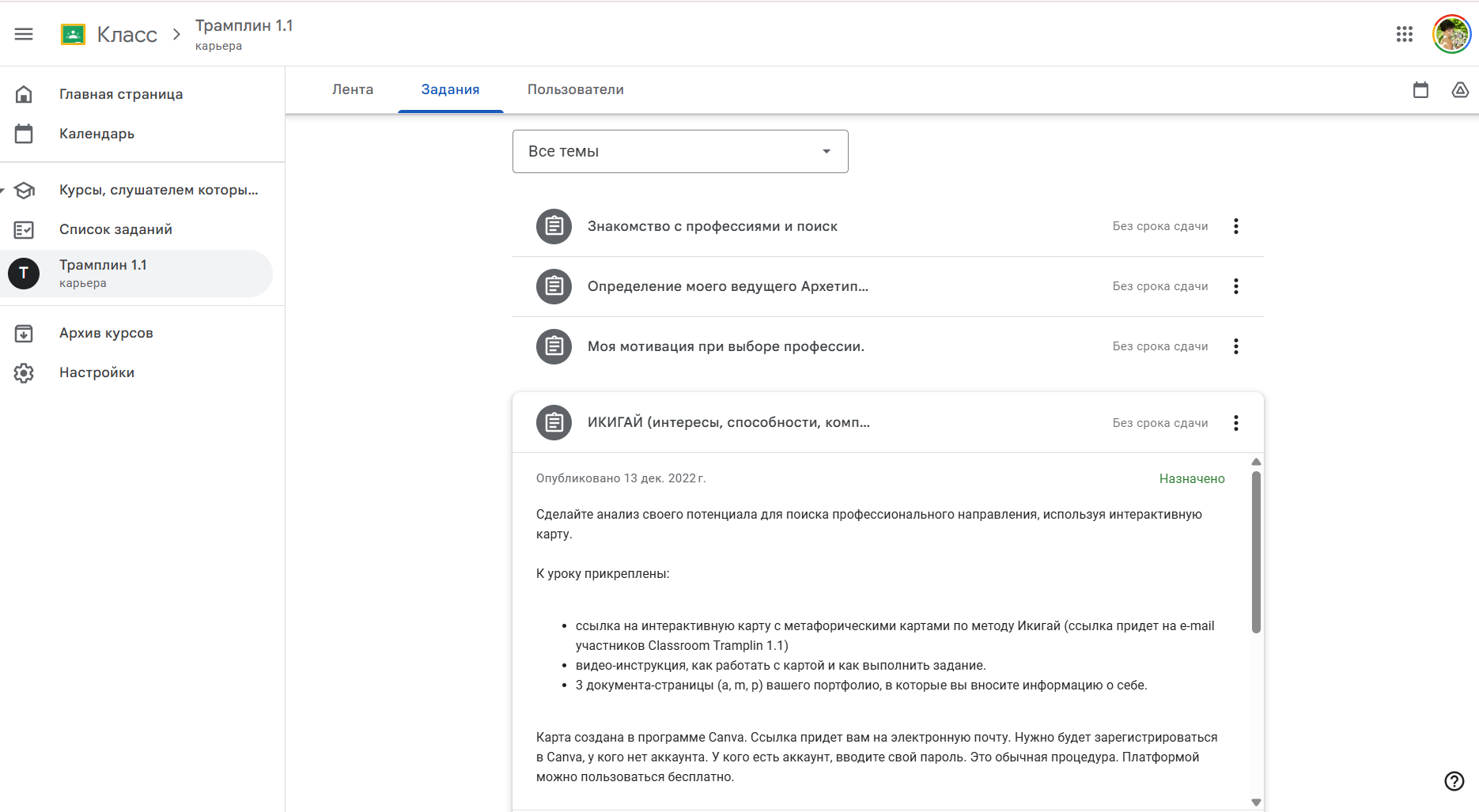The height and width of the screenshot is (812, 1479).
Task: Open the user account avatar
Action: (1451, 34)
